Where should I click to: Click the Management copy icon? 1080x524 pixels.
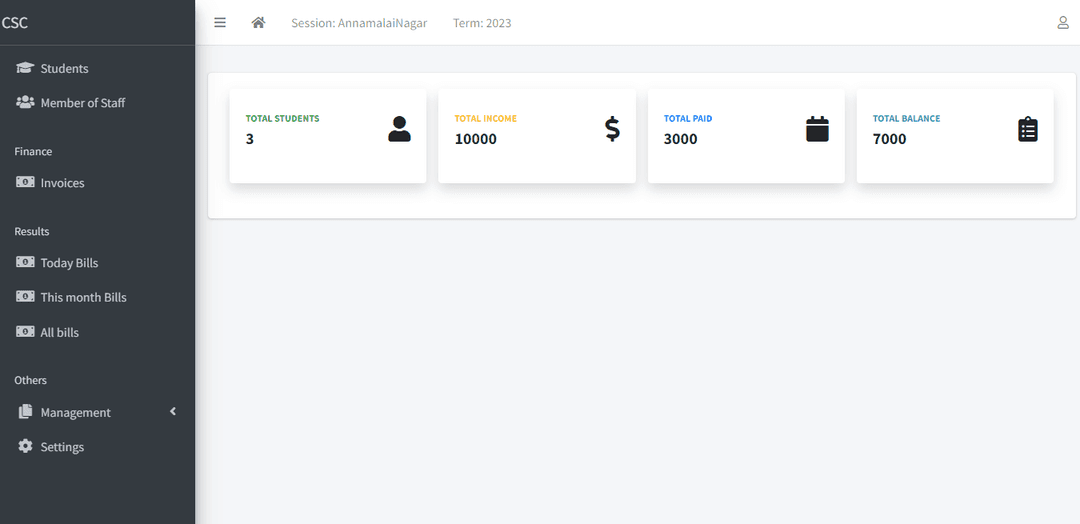(25, 411)
